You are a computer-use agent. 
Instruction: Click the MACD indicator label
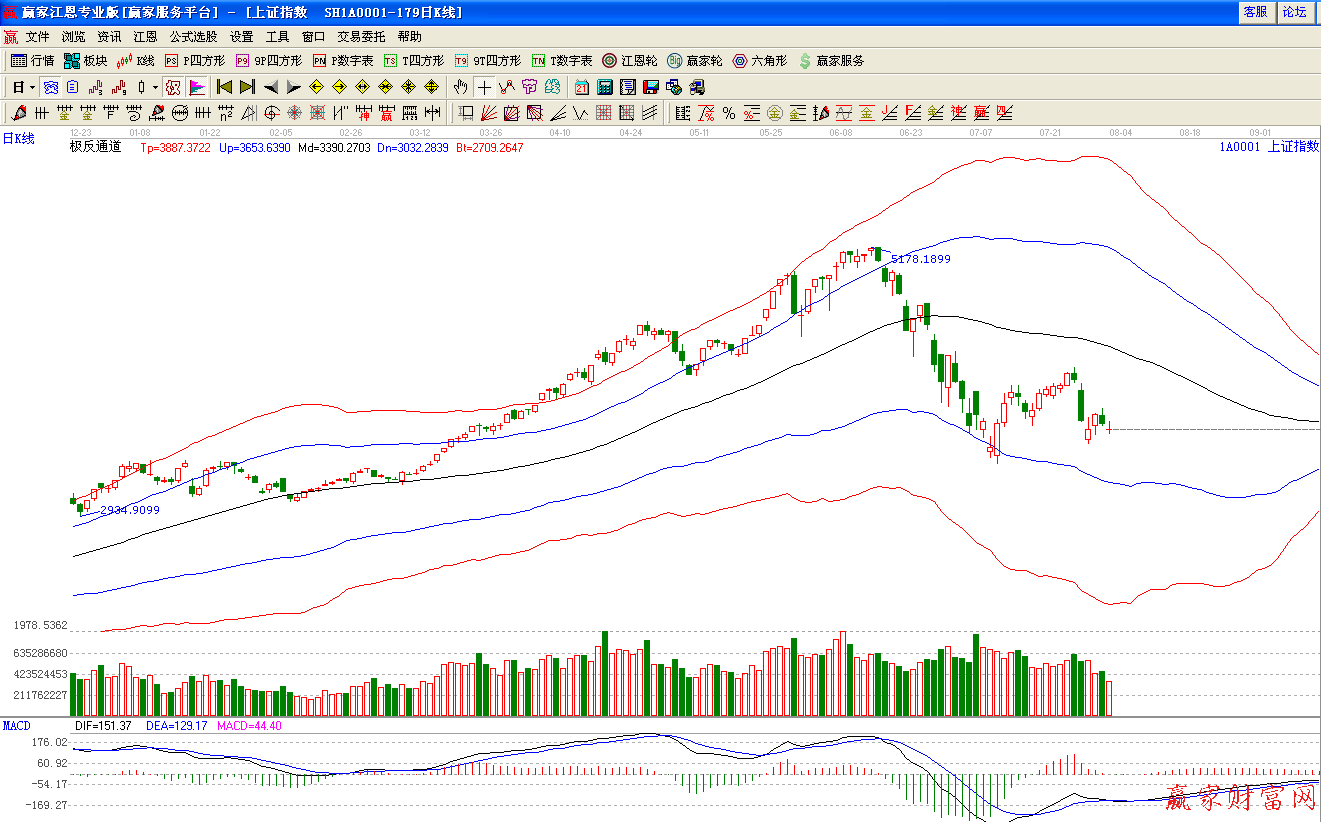16,725
